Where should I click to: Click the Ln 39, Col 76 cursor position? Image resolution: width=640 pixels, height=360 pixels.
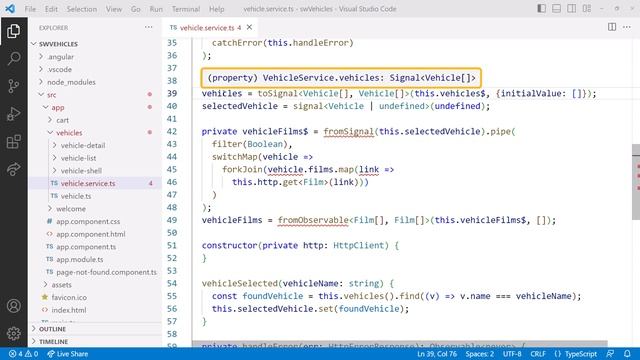pyautogui.click(x=437, y=354)
